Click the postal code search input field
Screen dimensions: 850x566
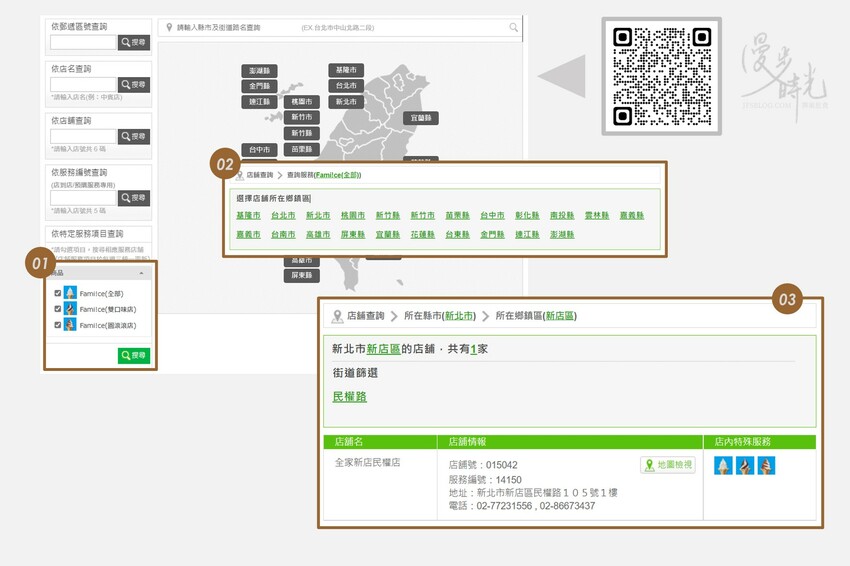pyautogui.click(x=83, y=43)
